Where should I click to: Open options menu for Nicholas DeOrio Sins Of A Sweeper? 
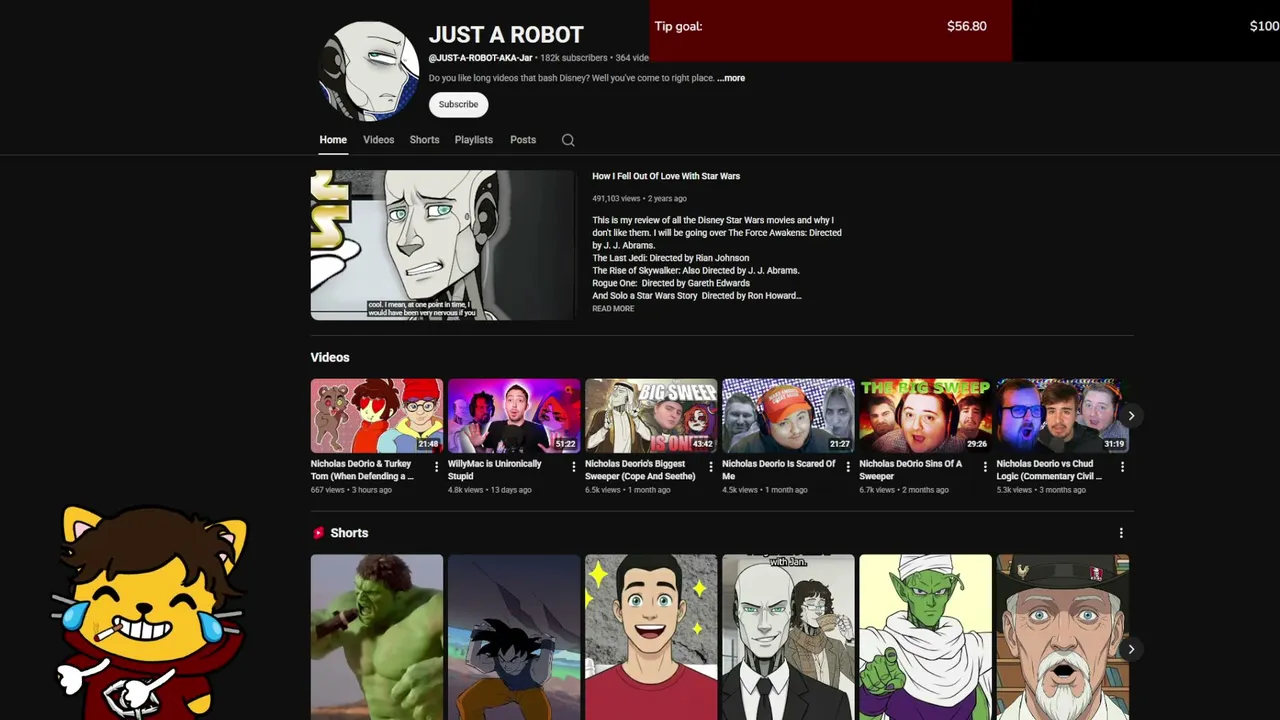coord(985,467)
